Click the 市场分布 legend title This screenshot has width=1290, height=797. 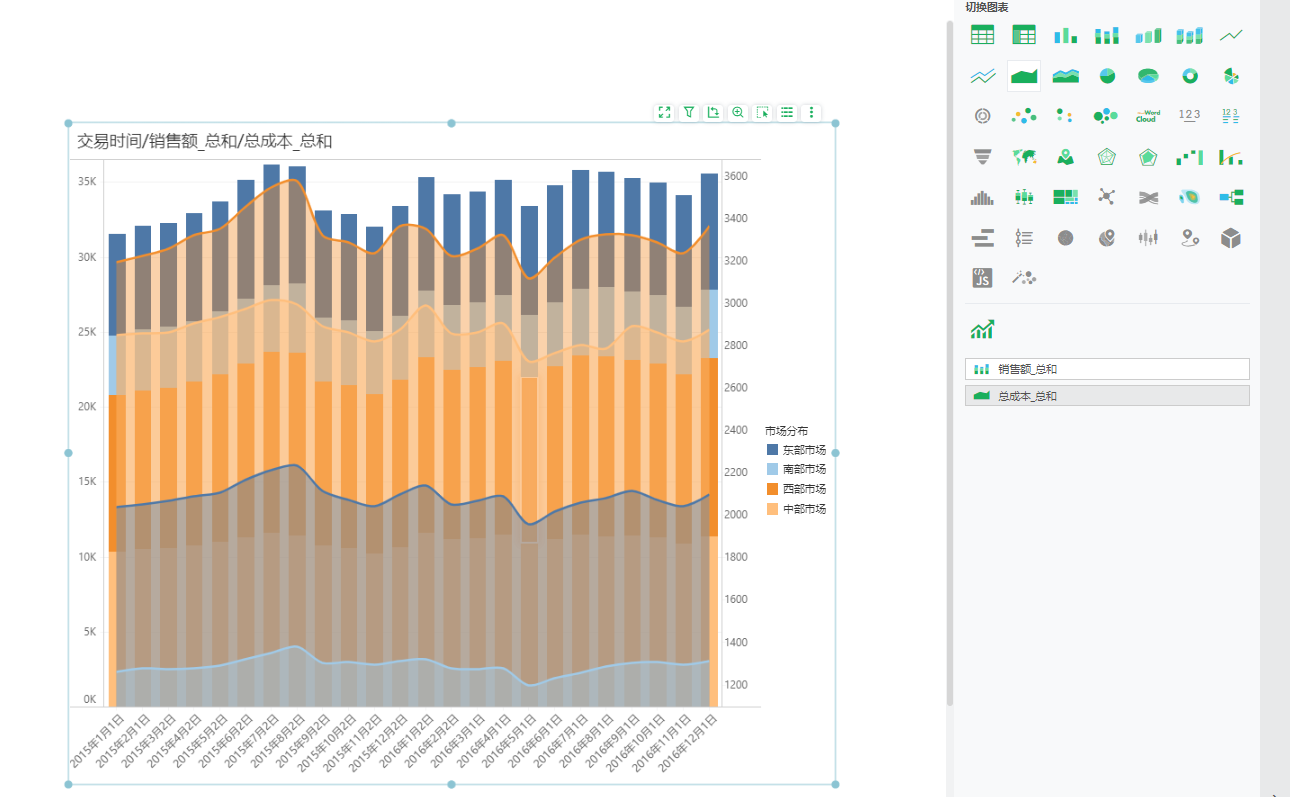[x=787, y=430]
